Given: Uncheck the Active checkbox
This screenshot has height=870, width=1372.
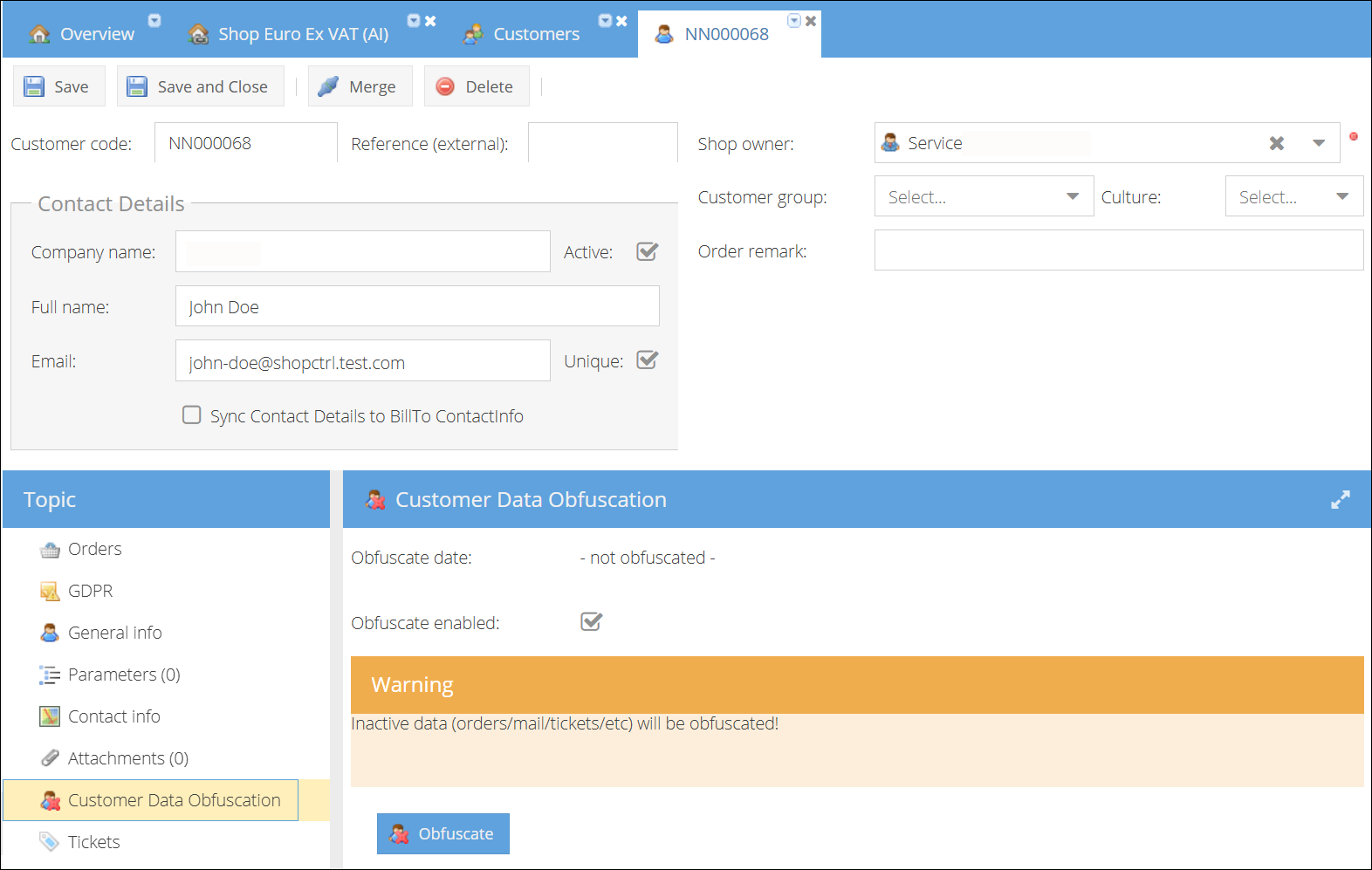Looking at the screenshot, I should 647,252.
